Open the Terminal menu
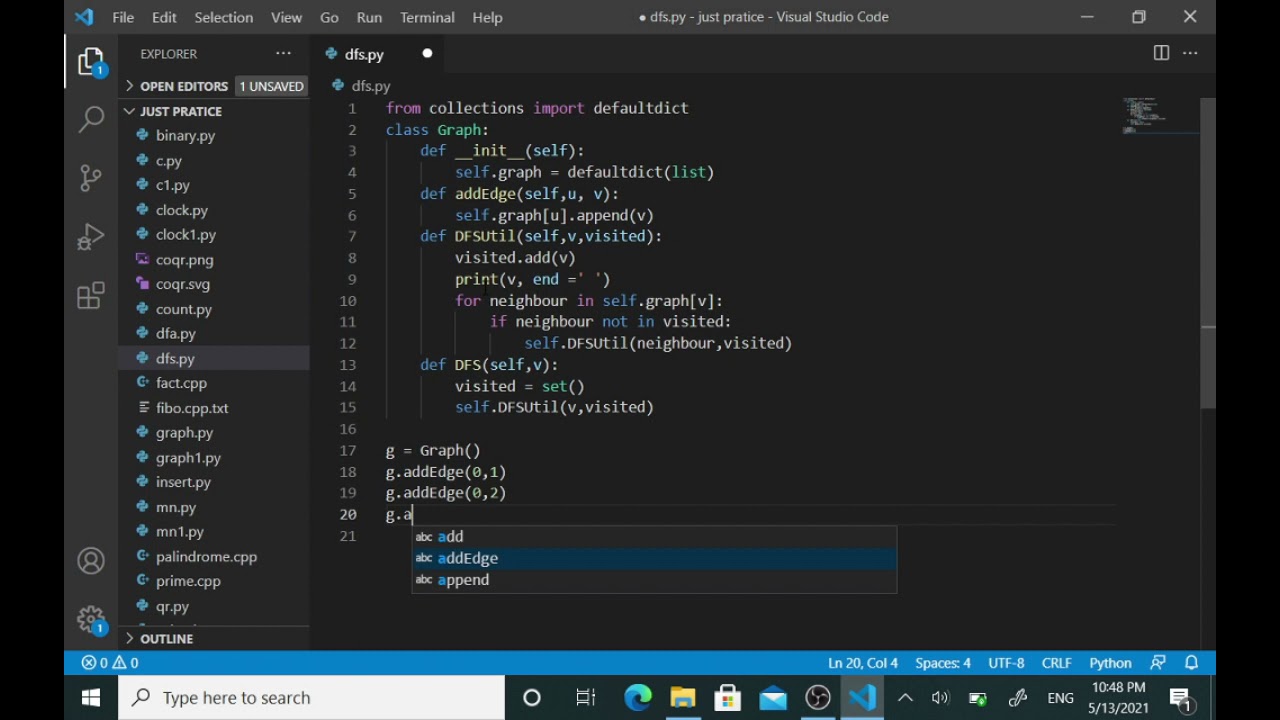 [x=427, y=17]
